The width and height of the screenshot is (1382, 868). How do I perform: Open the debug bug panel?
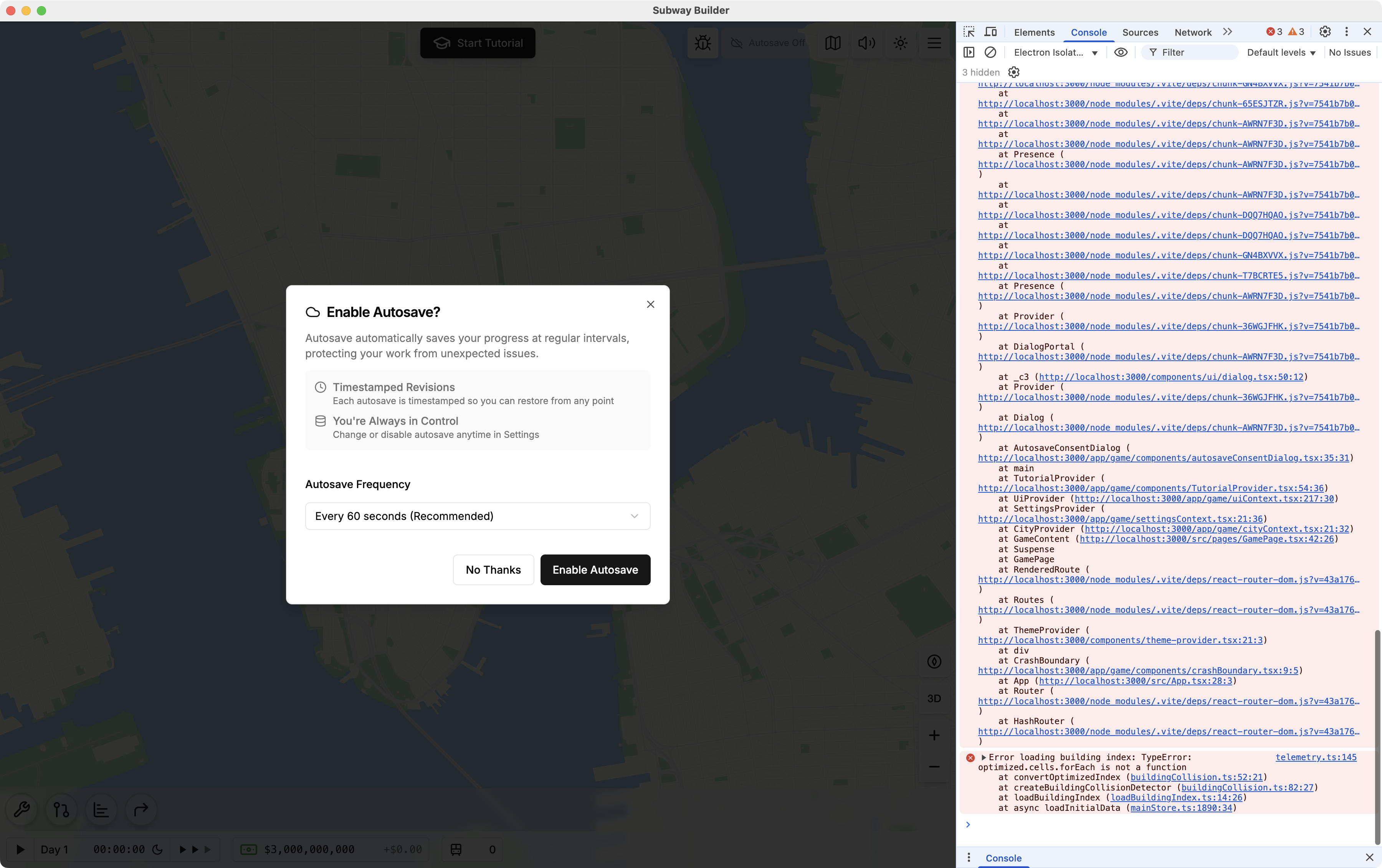(x=703, y=43)
